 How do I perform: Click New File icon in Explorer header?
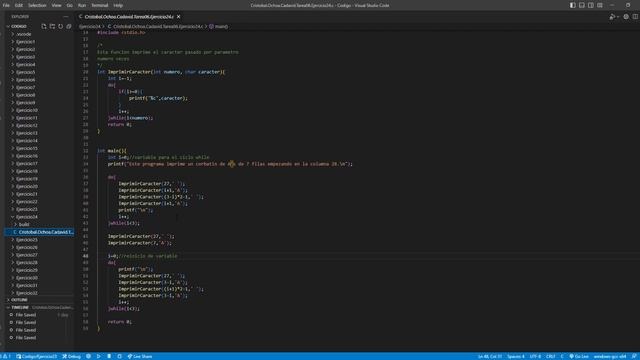tap(44, 26)
